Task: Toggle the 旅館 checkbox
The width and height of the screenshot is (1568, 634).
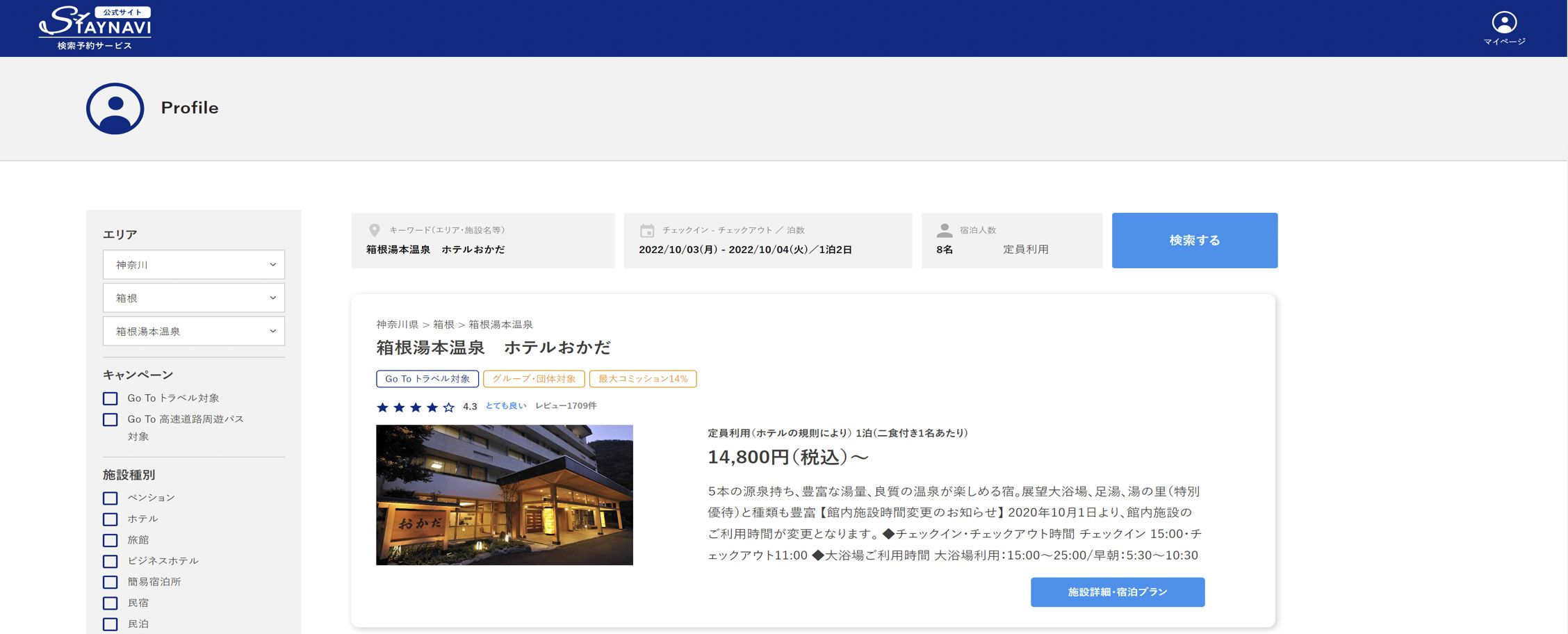Action: [x=111, y=540]
